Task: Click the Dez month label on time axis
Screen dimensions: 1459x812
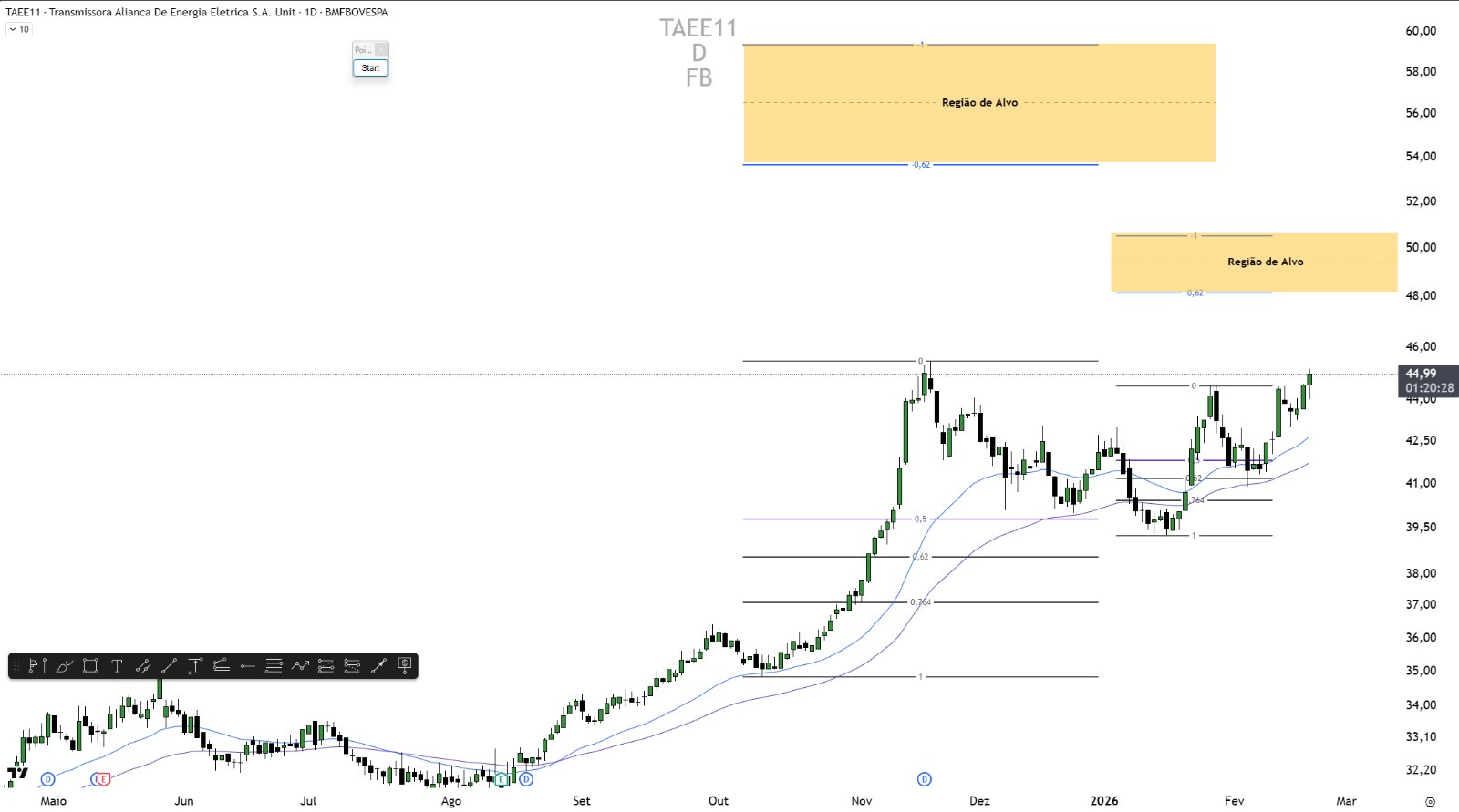Action: tap(979, 801)
